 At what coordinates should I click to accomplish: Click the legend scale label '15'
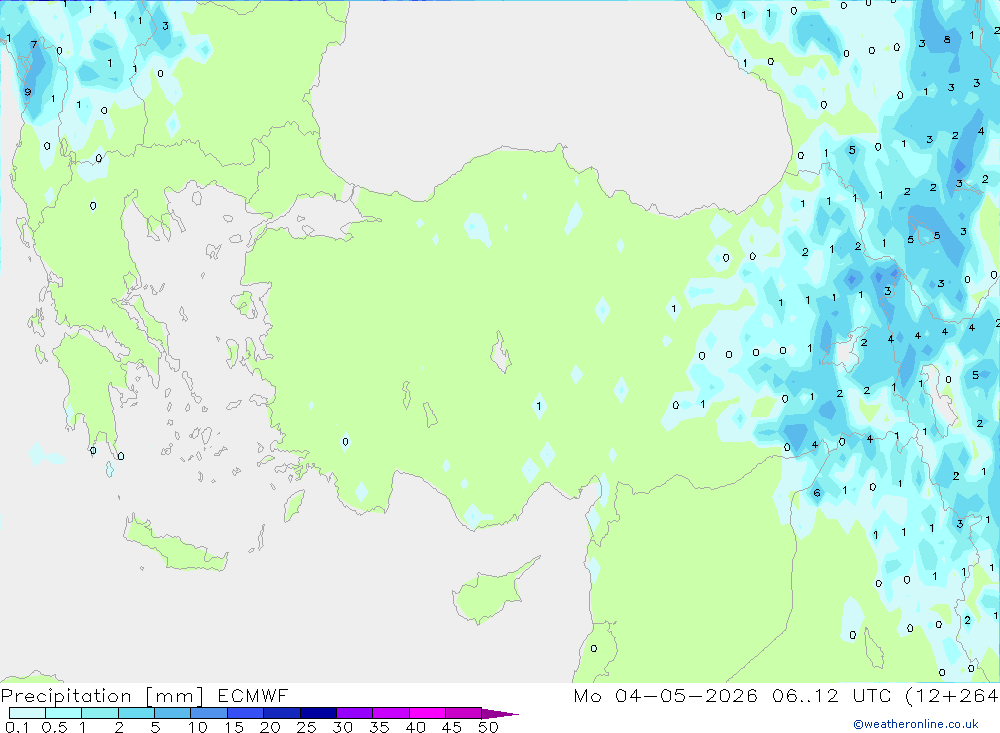233,727
